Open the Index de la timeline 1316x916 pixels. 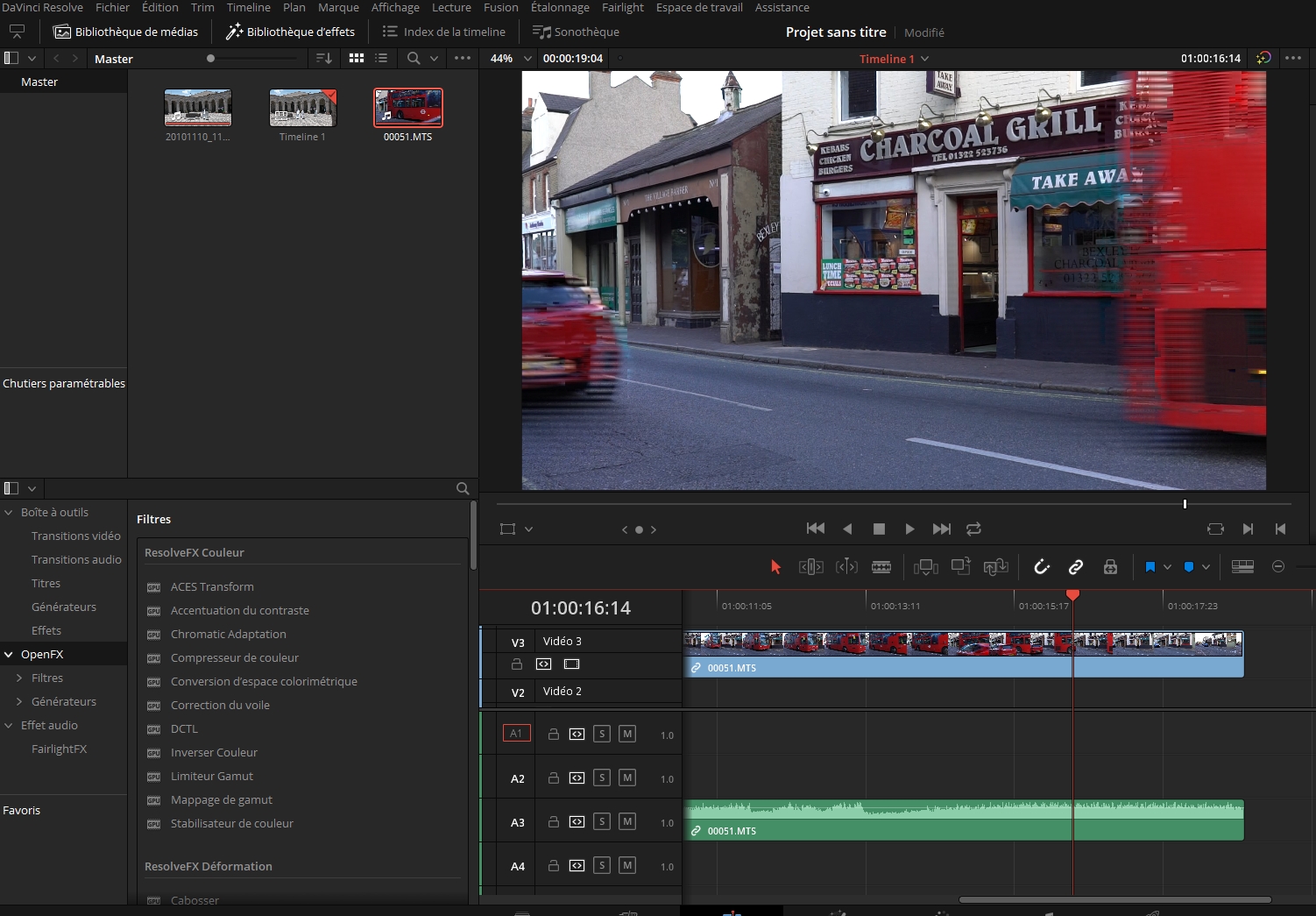click(x=444, y=32)
